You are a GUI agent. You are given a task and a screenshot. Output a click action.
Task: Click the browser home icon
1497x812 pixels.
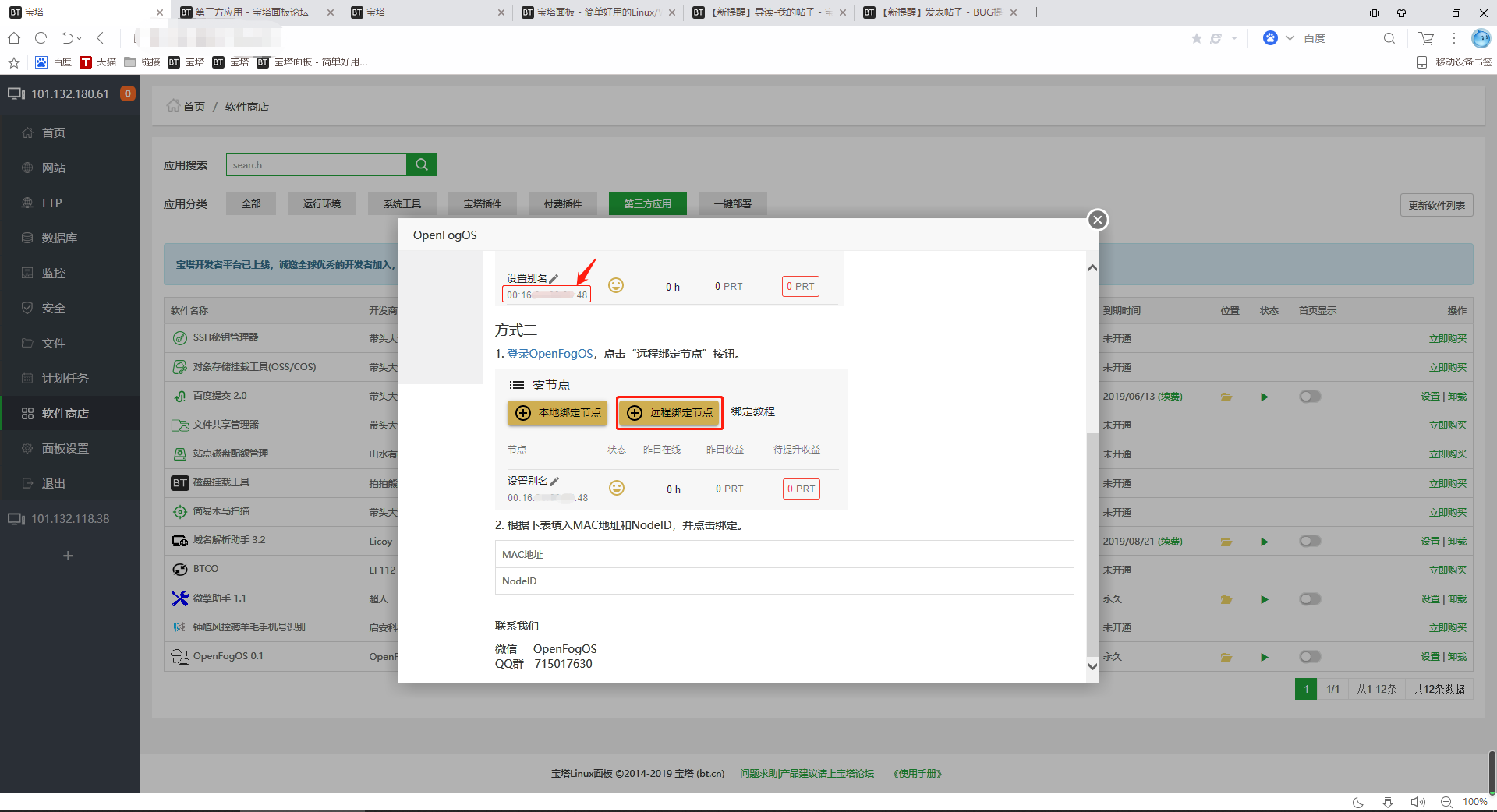click(x=14, y=38)
